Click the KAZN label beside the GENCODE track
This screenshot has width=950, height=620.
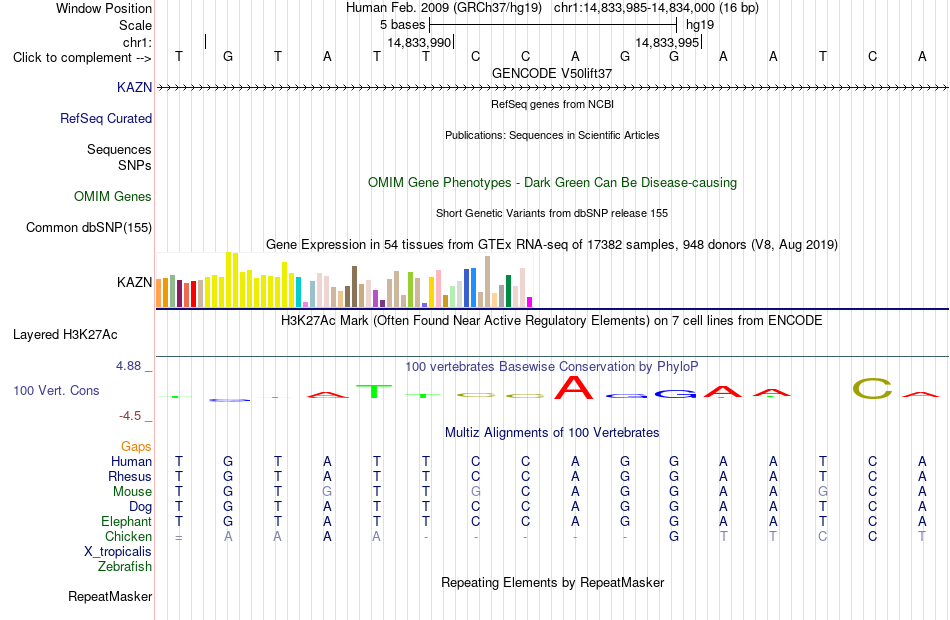click(x=135, y=87)
